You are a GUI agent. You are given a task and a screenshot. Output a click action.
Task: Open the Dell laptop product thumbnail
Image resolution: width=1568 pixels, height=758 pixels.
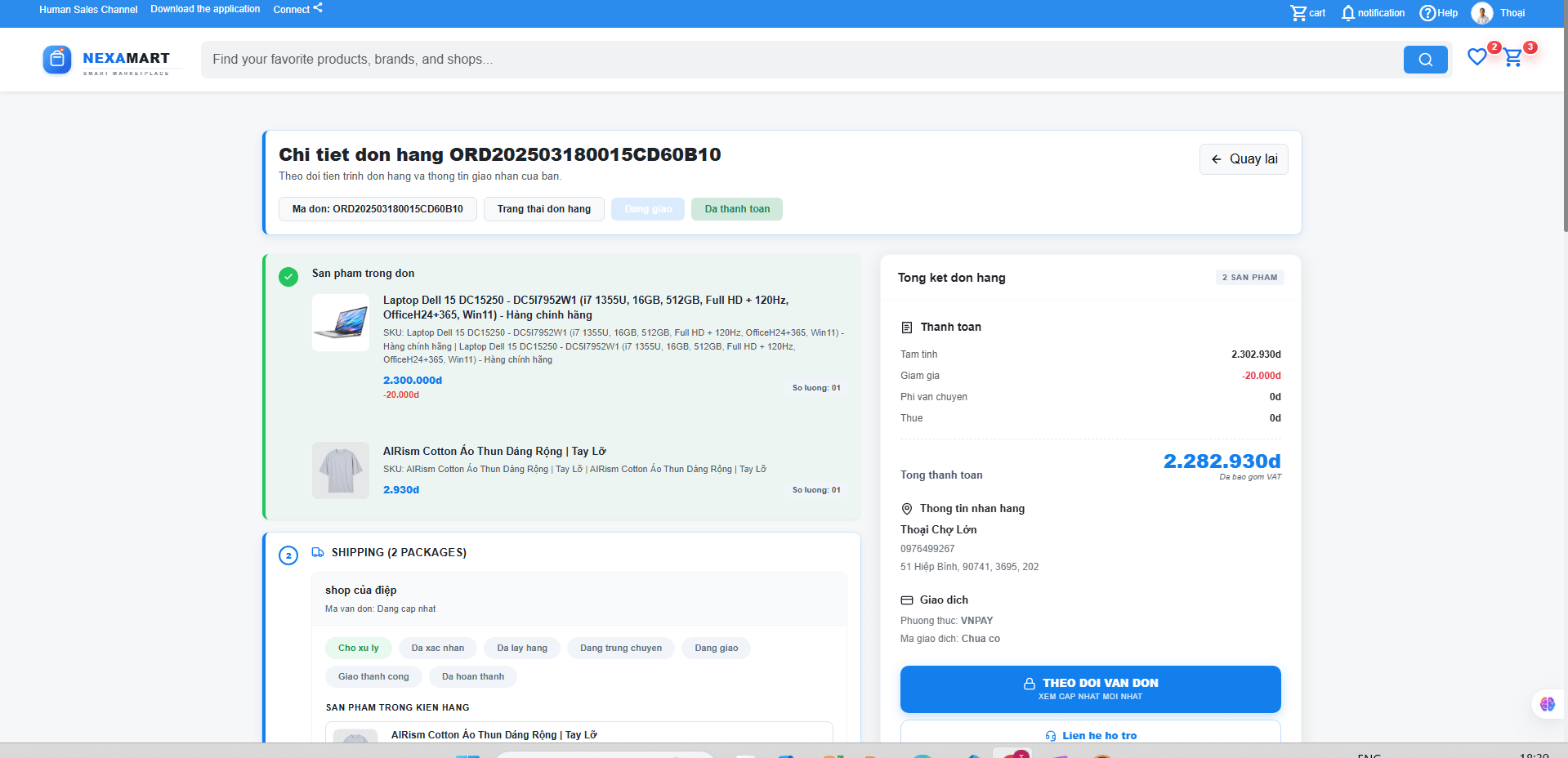tap(341, 323)
